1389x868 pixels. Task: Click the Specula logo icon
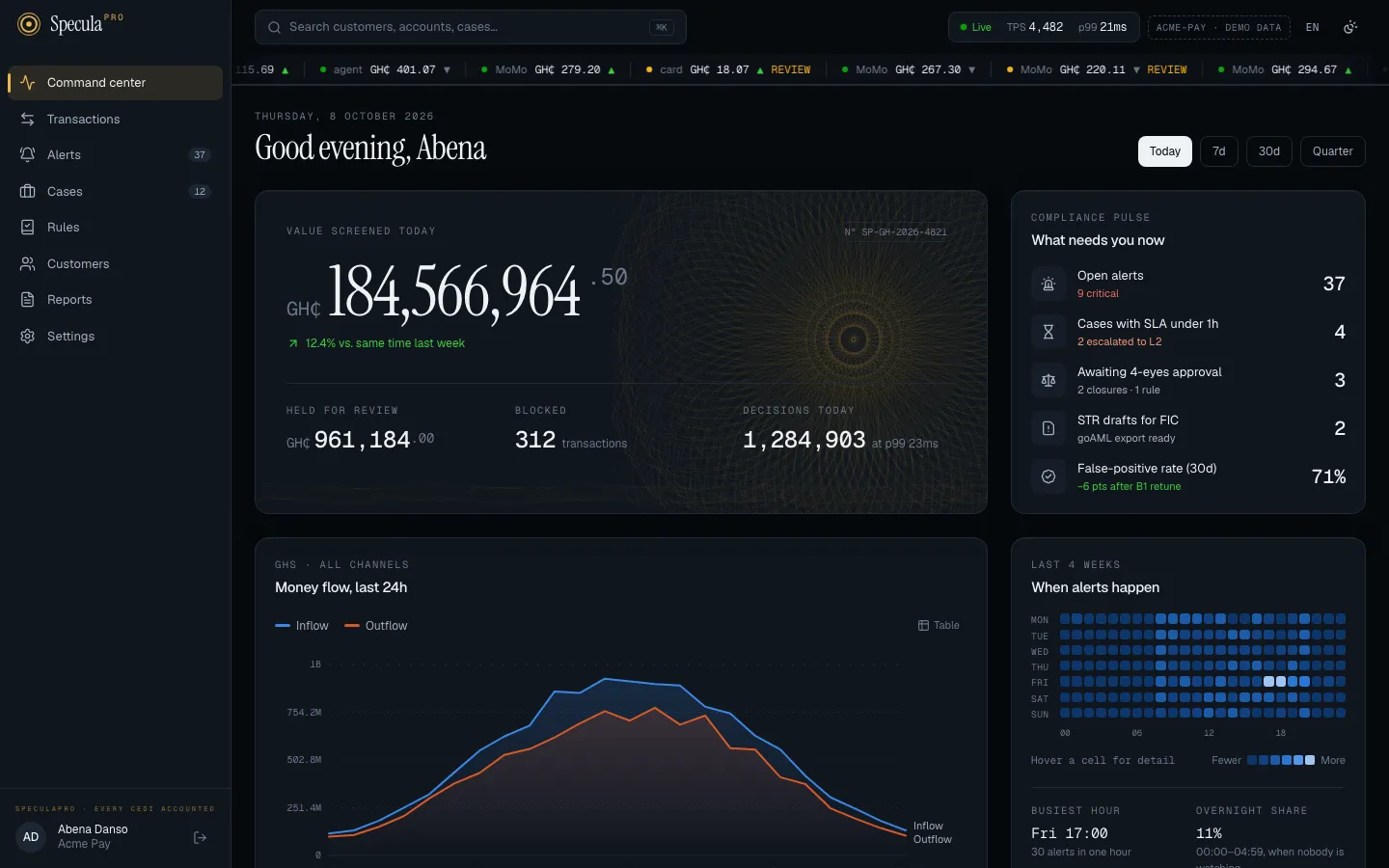[x=29, y=24]
